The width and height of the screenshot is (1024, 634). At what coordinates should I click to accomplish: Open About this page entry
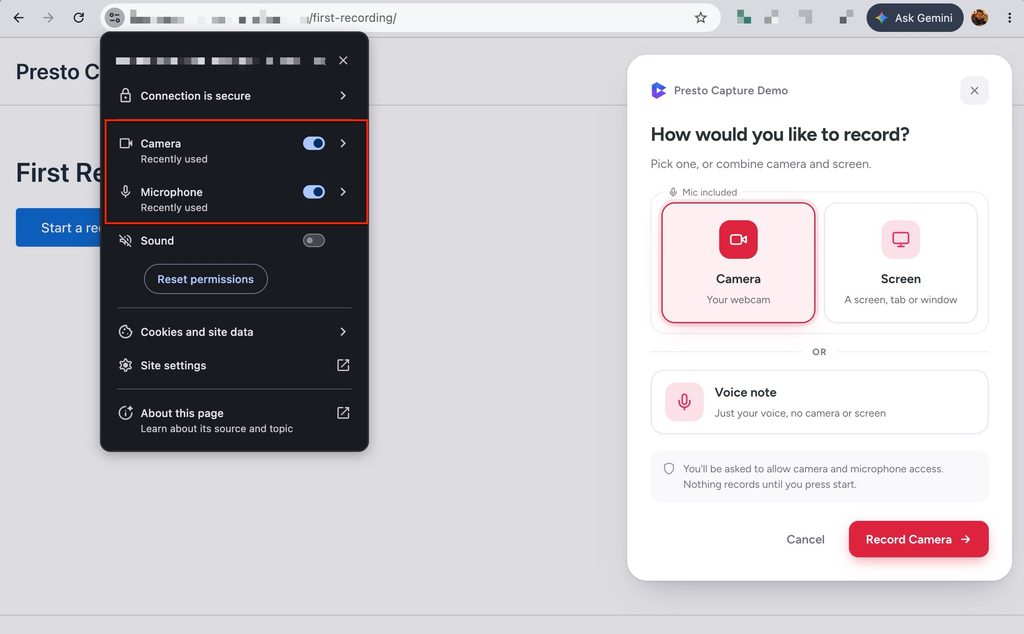[234, 420]
